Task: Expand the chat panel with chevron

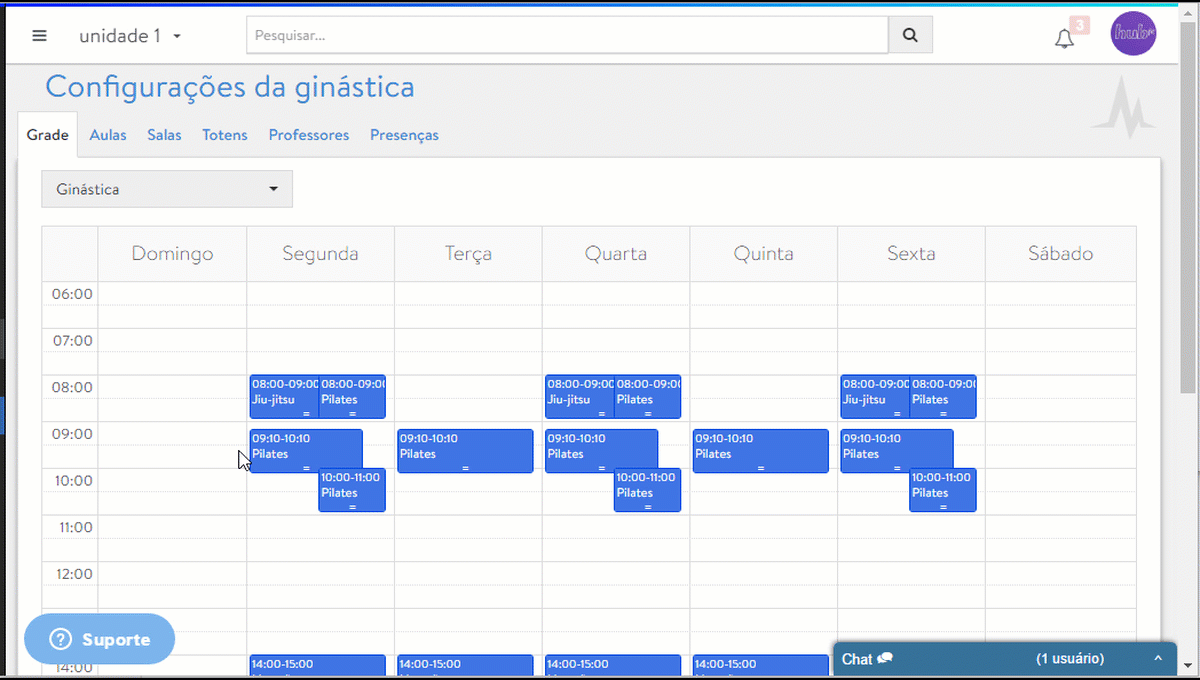Action: (x=1158, y=659)
